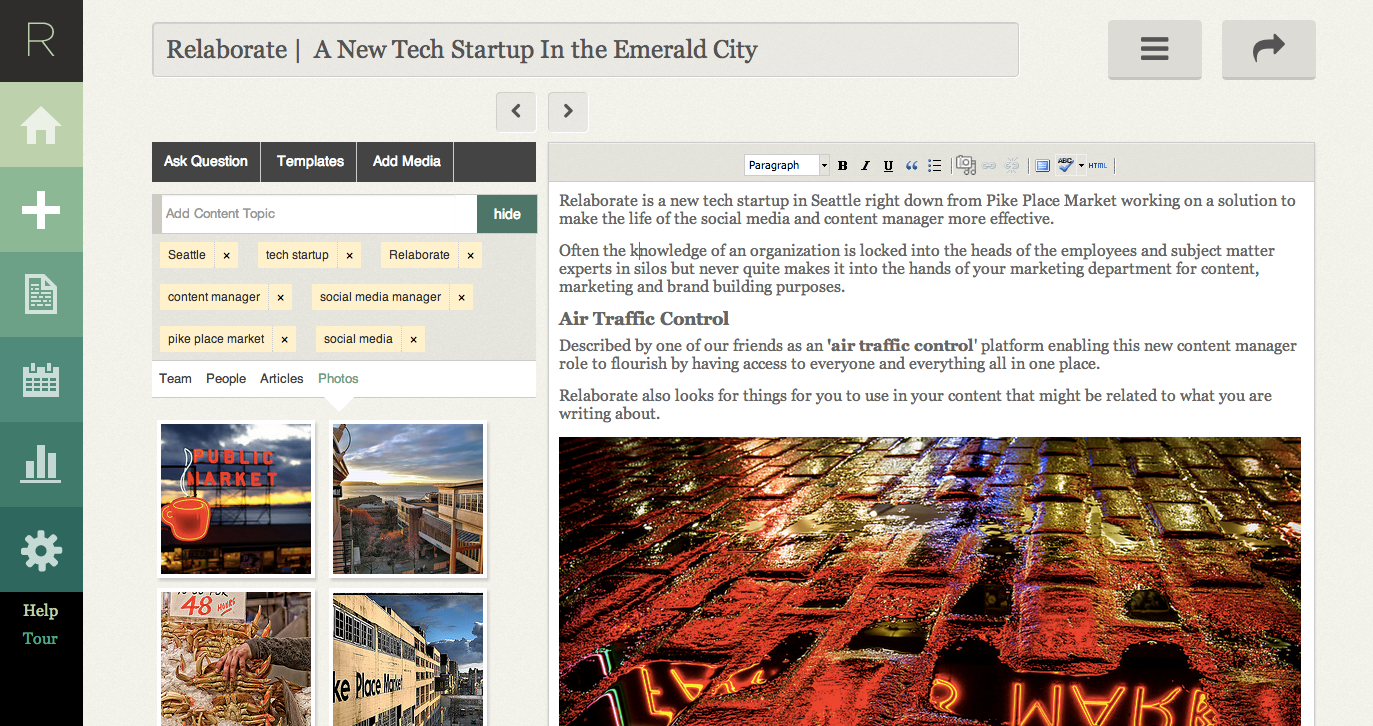Screen dimensions: 1373x726
Task: Open the hamburger menu button
Action: (1154, 49)
